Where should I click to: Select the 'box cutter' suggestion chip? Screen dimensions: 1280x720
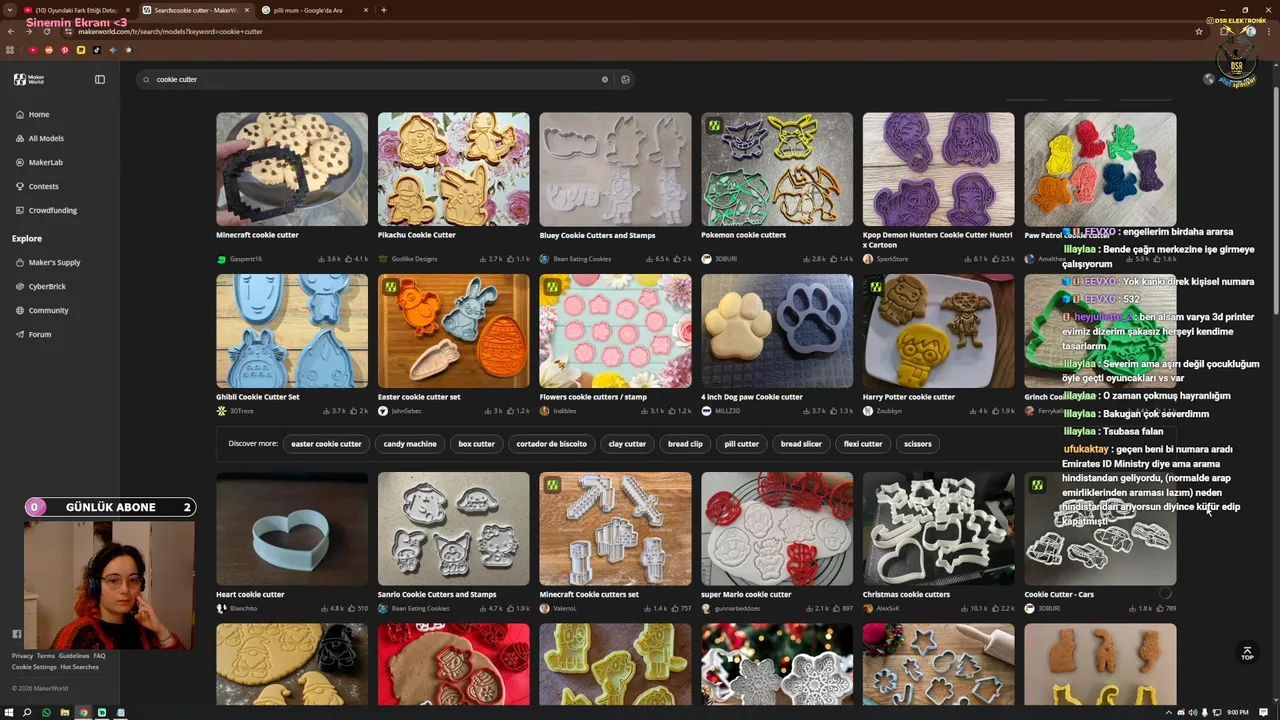click(476, 444)
